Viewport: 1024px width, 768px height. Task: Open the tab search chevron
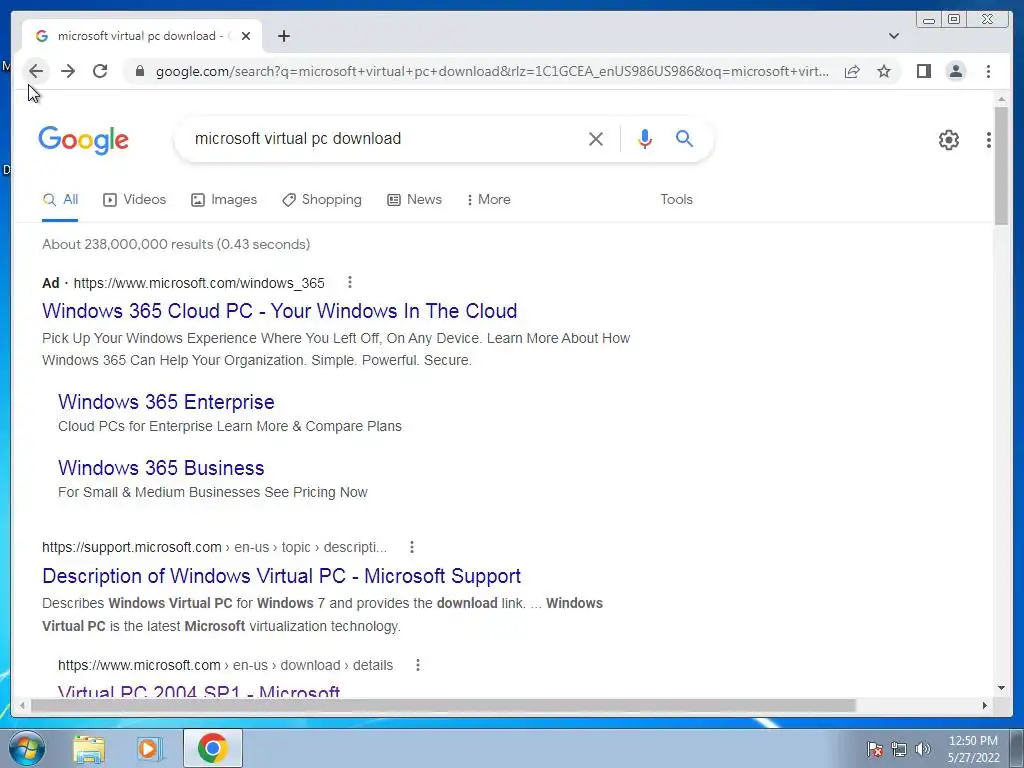click(x=894, y=36)
